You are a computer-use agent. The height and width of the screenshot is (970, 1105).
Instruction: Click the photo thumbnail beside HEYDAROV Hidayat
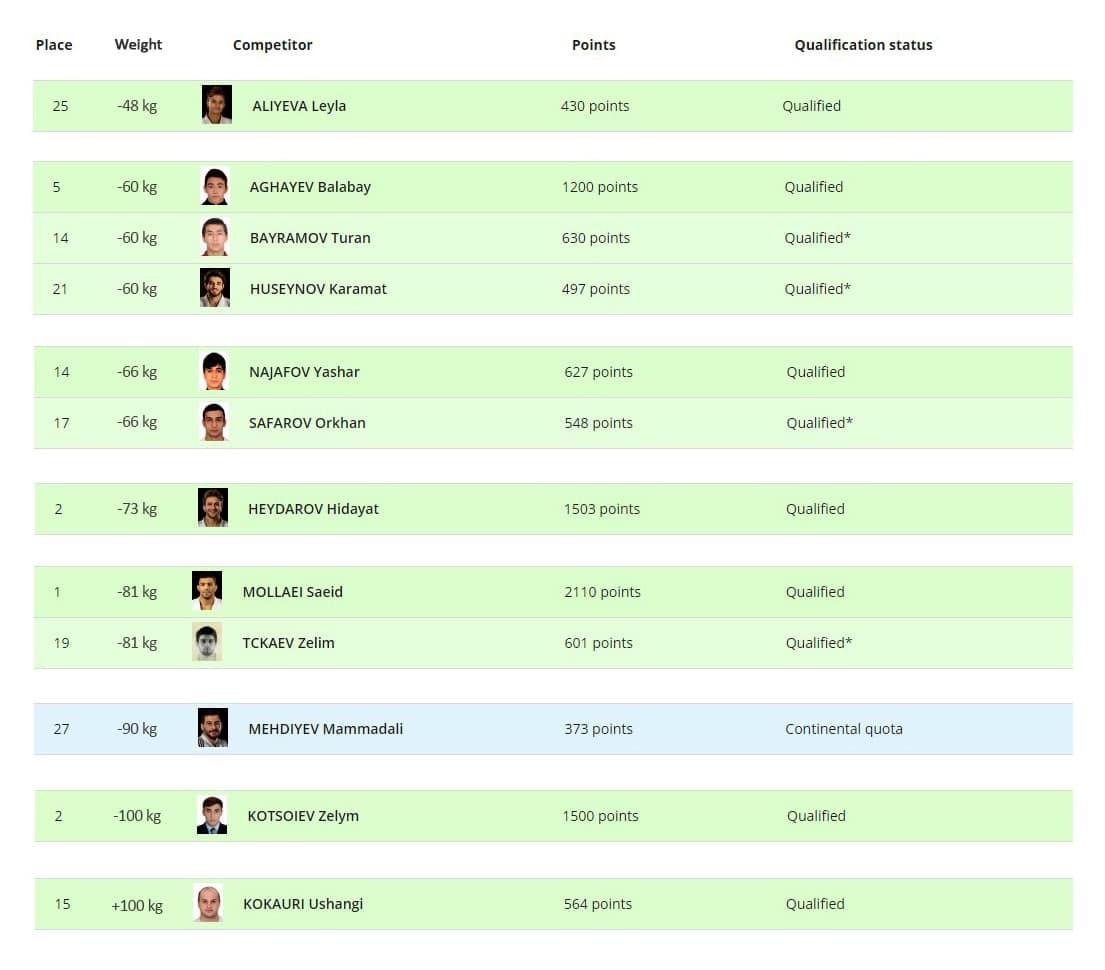pos(213,508)
